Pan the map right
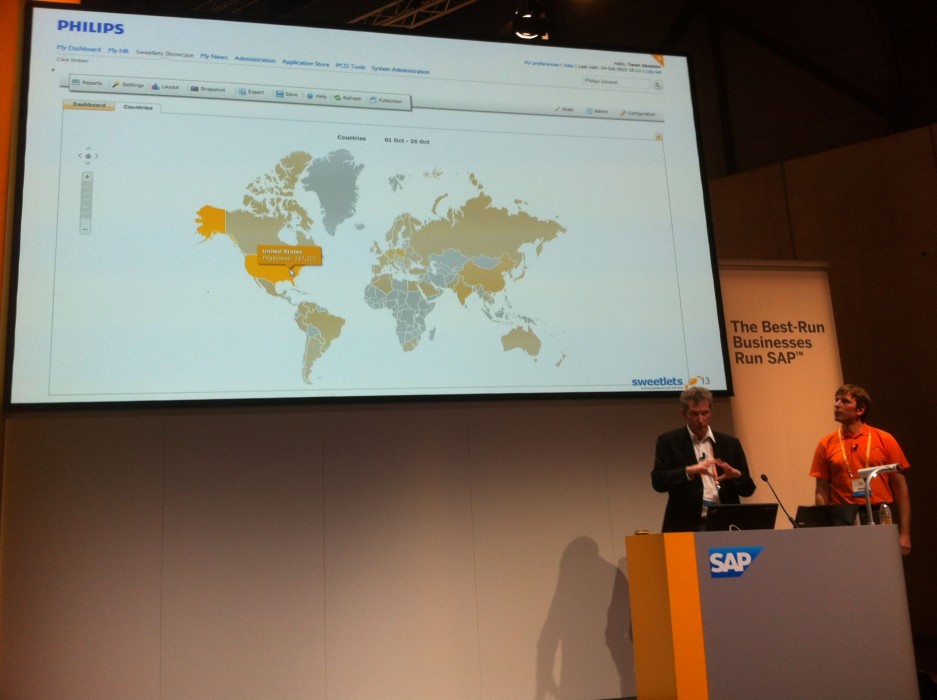The height and width of the screenshot is (700, 937). coord(97,156)
